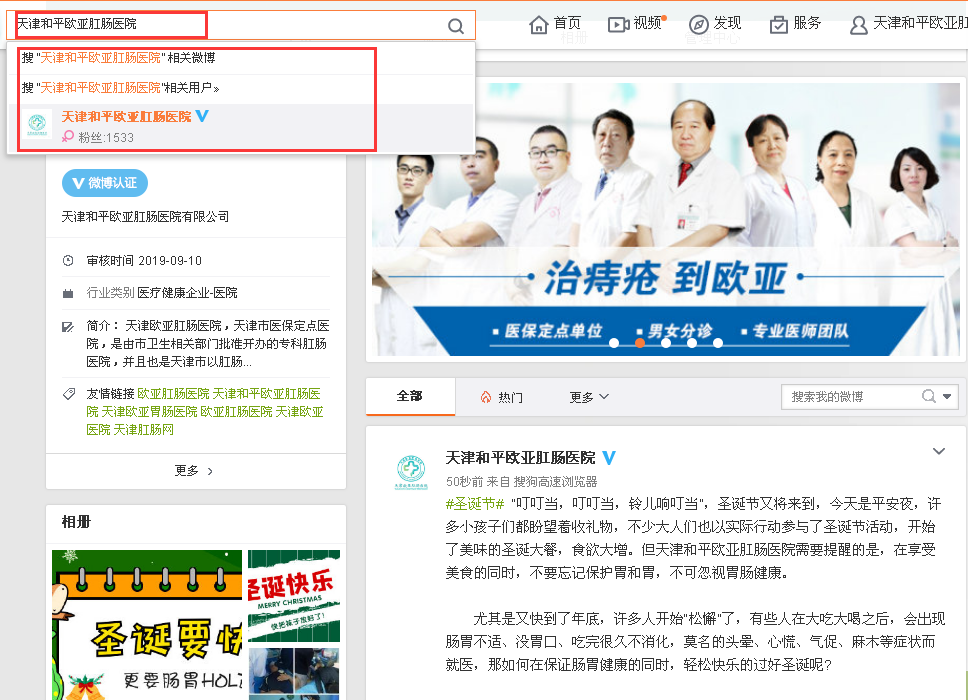Switch to the 热门 tab

tap(502, 397)
